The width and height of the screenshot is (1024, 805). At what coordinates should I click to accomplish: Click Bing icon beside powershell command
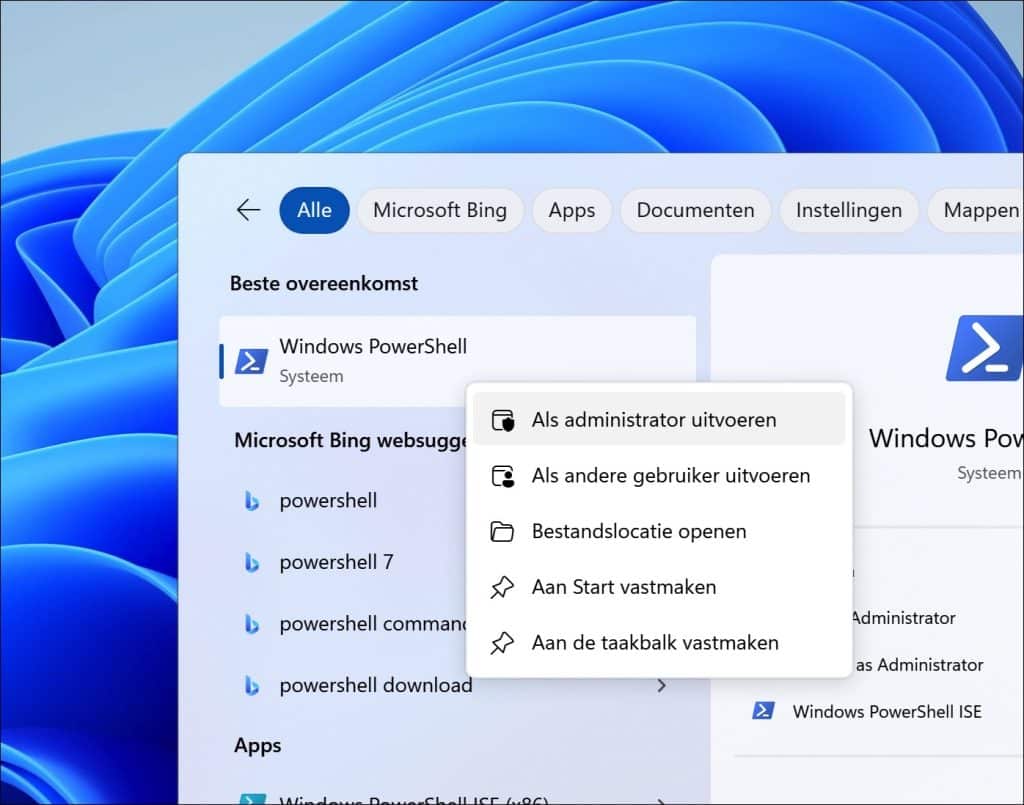251,624
